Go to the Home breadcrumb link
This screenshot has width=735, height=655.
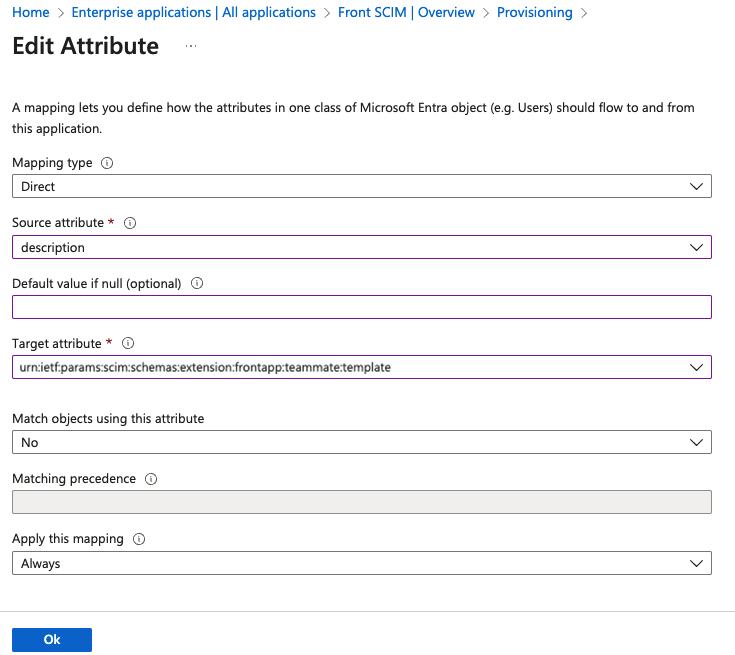click(x=30, y=12)
